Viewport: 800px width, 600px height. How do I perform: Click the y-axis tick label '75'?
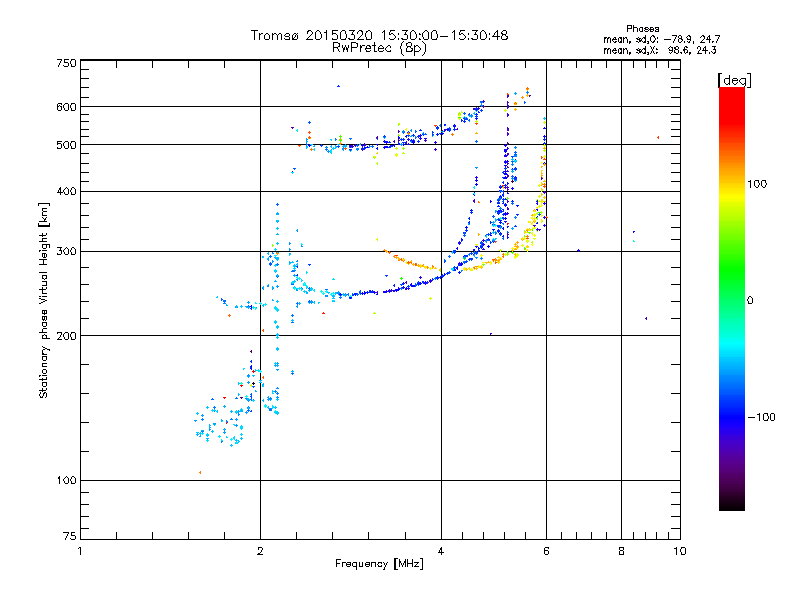70,536
